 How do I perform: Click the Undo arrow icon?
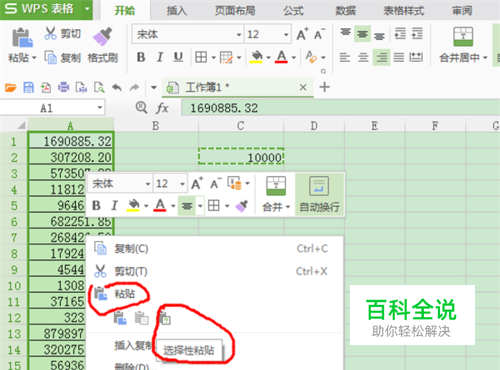tap(117, 88)
